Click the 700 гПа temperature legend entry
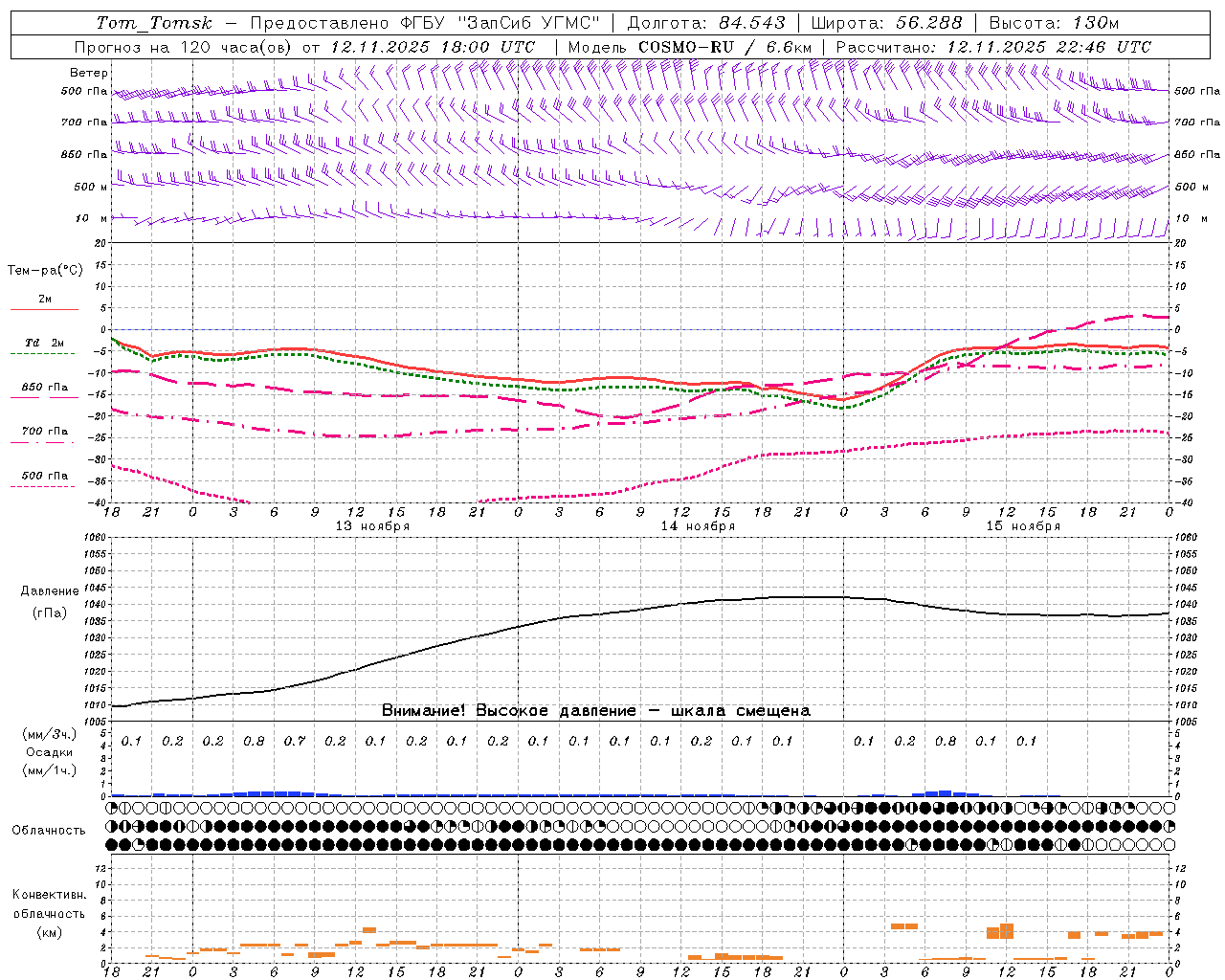Viewport: 1225px width, 980px height. (x=45, y=432)
